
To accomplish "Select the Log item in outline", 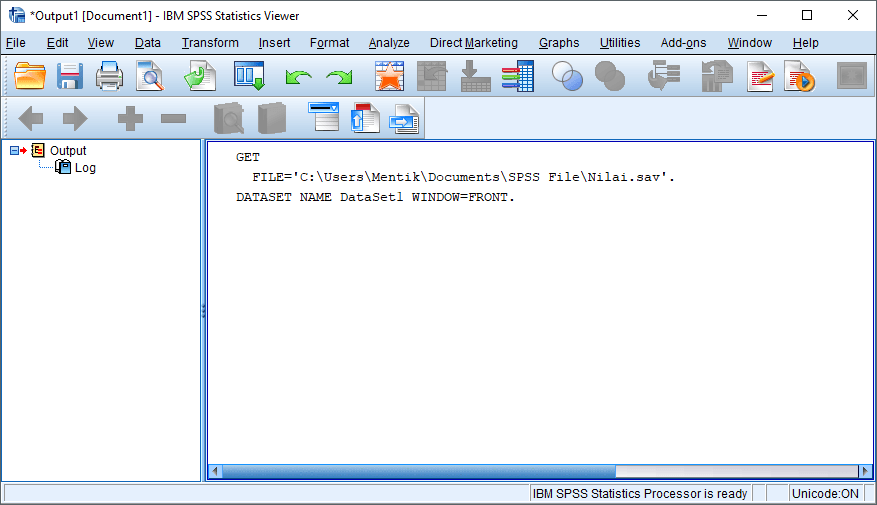I will coord(85,168).
